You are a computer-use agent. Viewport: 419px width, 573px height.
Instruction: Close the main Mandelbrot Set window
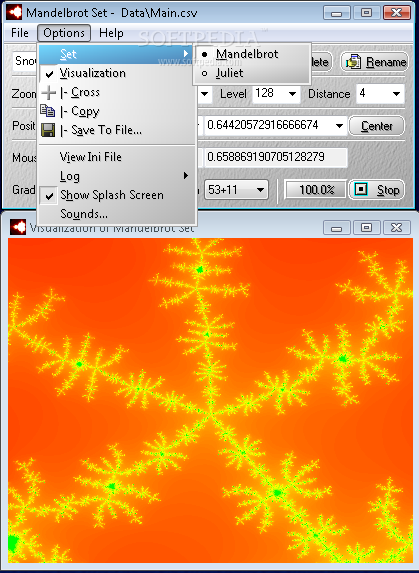coord(396,13)
